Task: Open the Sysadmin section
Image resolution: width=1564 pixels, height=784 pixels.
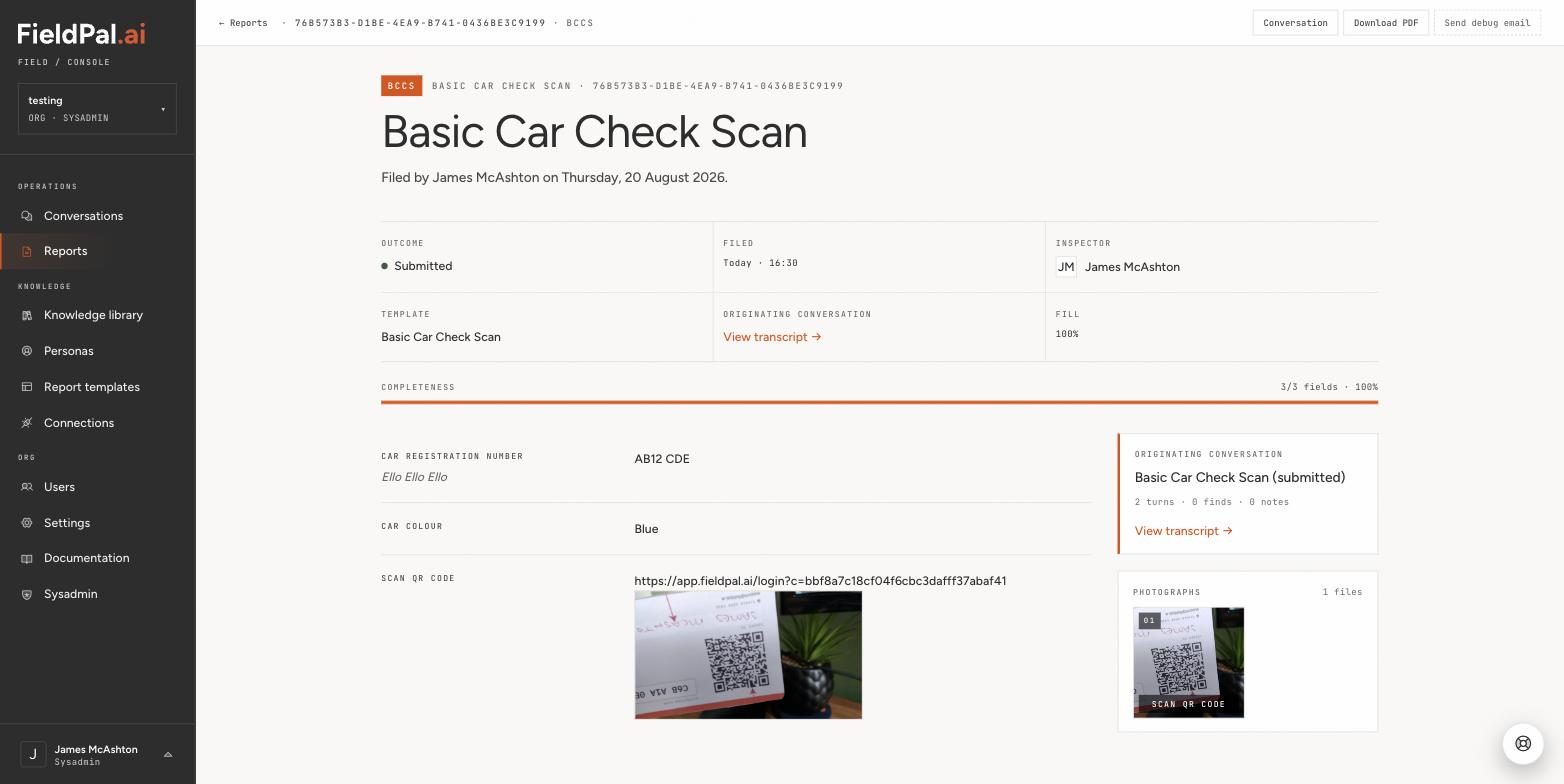Action: click(98, 594)
